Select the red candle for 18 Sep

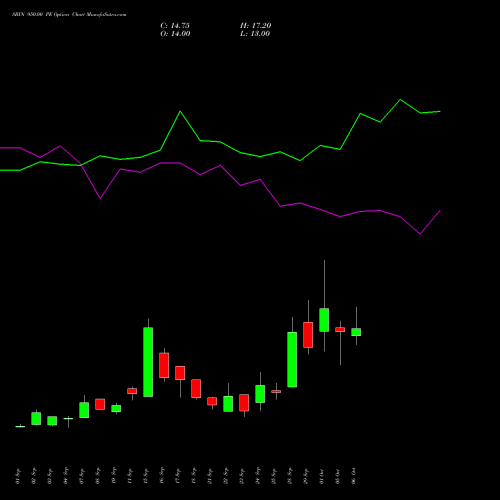196,388
